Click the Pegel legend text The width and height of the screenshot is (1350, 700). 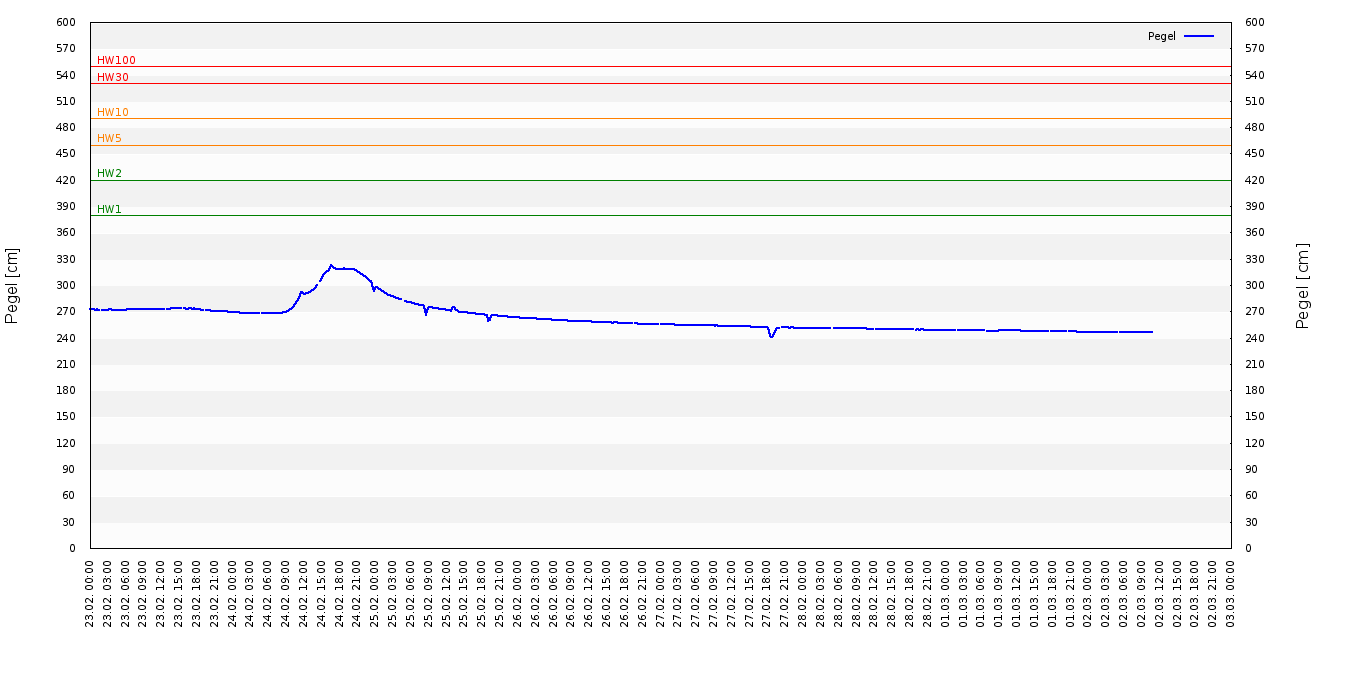pos(1161,37)
